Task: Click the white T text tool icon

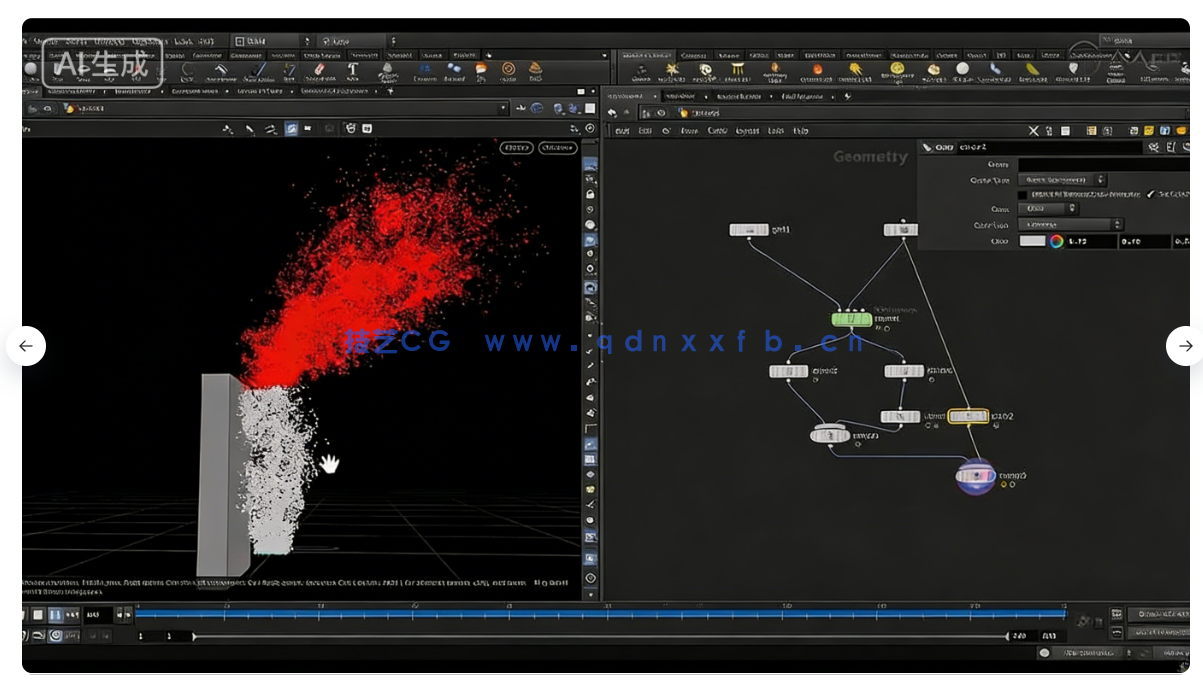Action: pos(353,69)
